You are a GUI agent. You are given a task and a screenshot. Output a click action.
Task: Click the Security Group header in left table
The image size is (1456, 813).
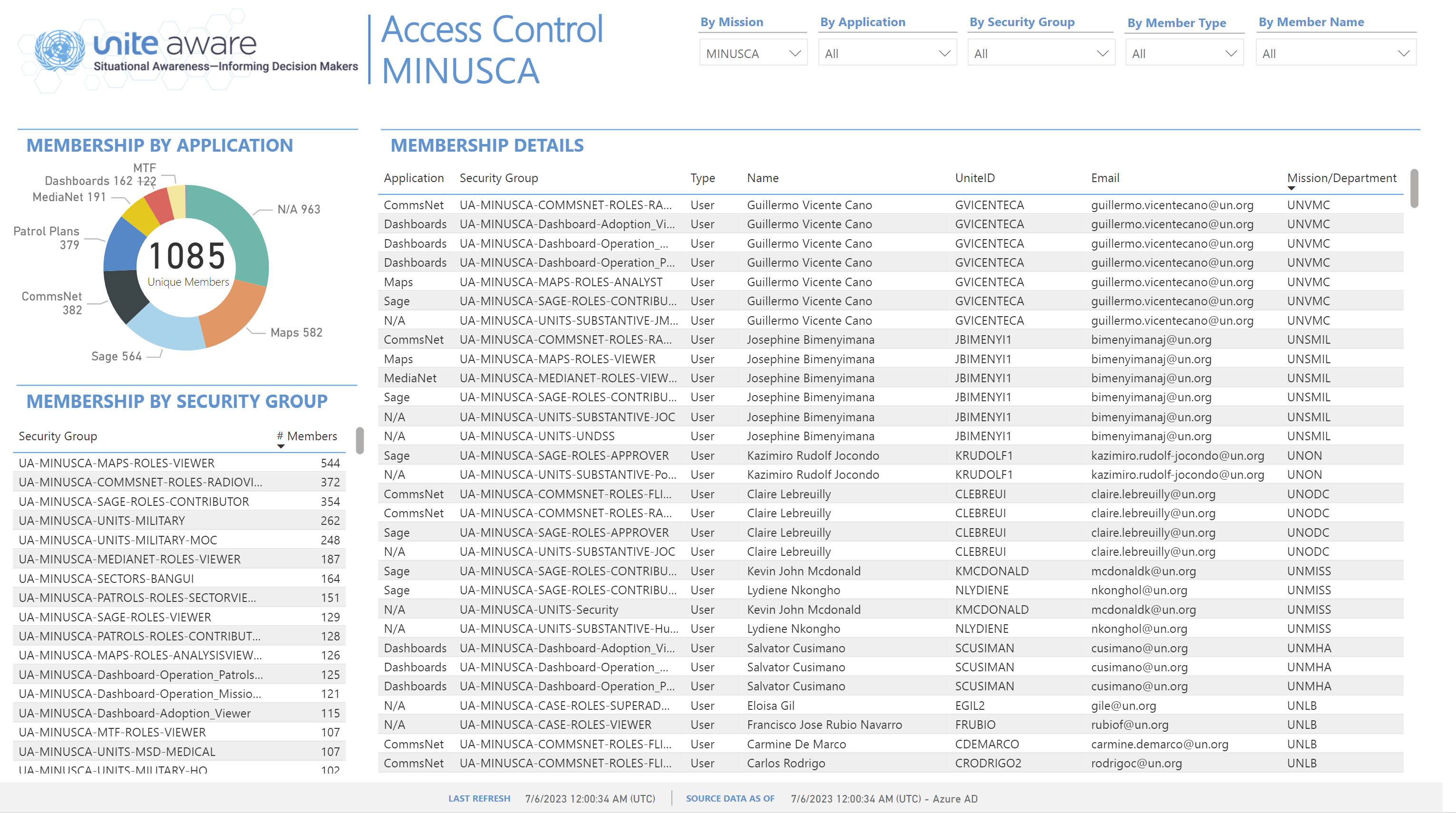click(x=58, y=436)
